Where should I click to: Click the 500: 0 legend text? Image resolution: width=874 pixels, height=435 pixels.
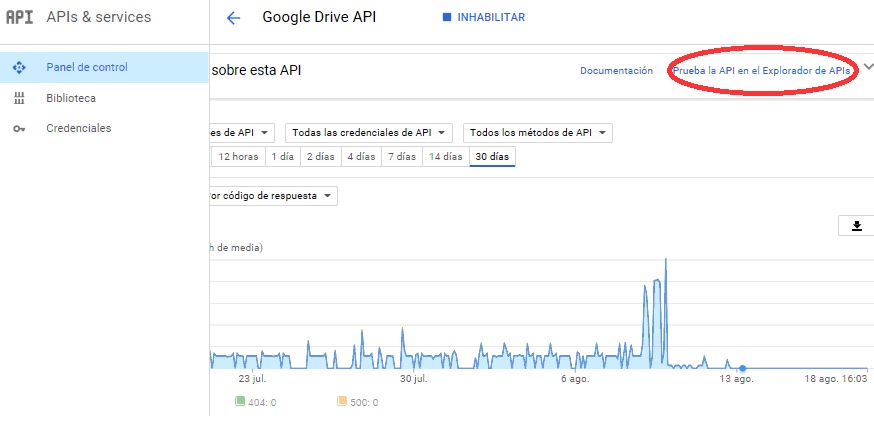[364, 402]
